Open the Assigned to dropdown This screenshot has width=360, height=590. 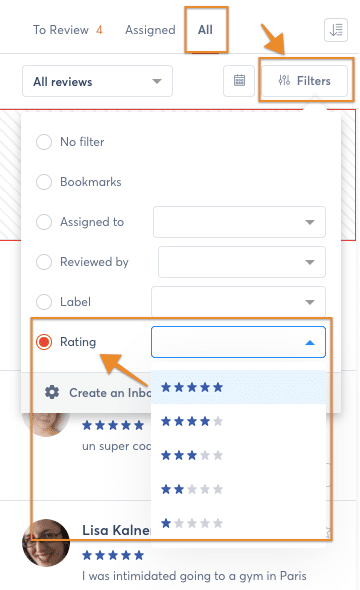[239, 222]
